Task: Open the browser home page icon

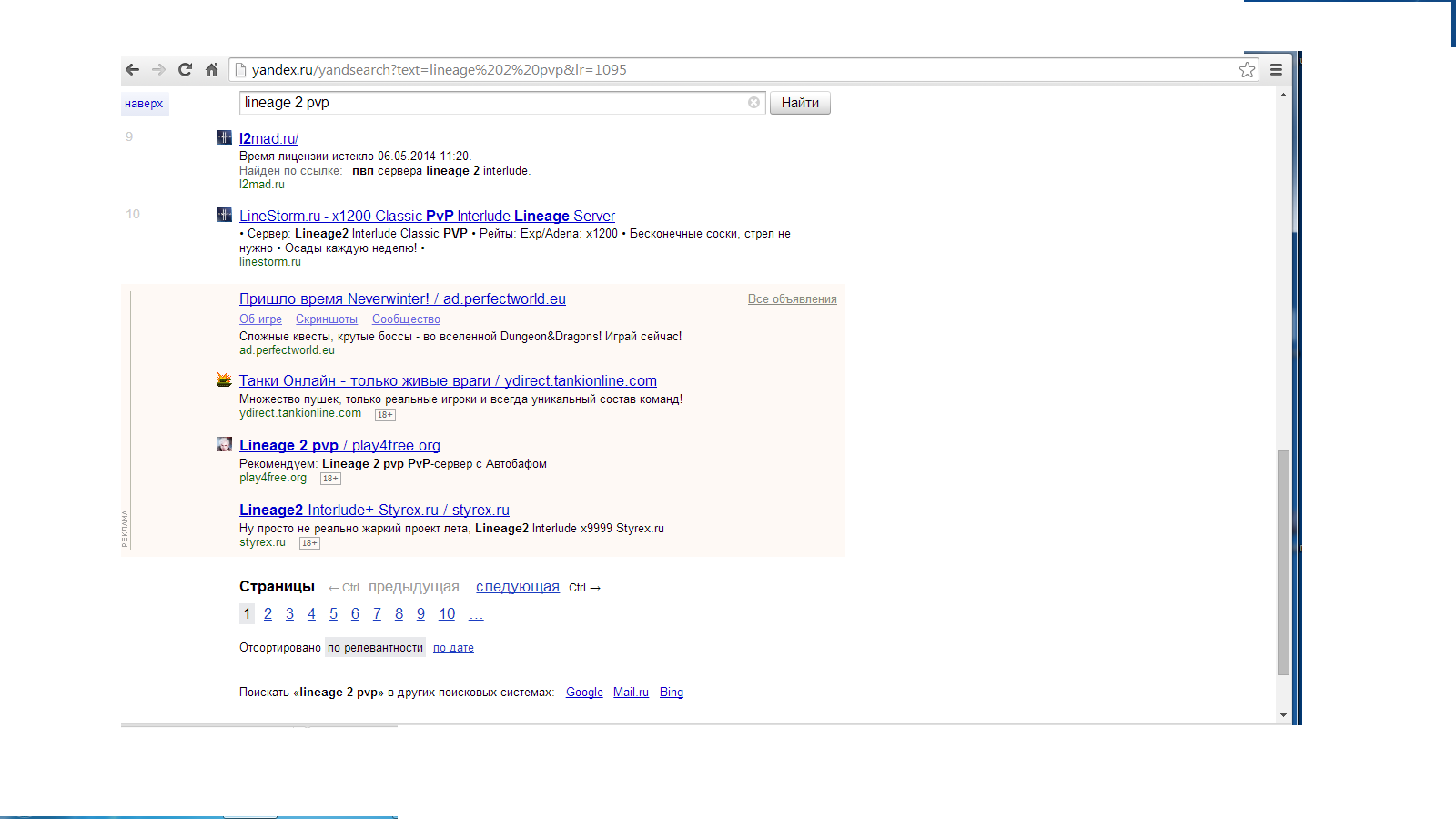Action: click(211, 70)
